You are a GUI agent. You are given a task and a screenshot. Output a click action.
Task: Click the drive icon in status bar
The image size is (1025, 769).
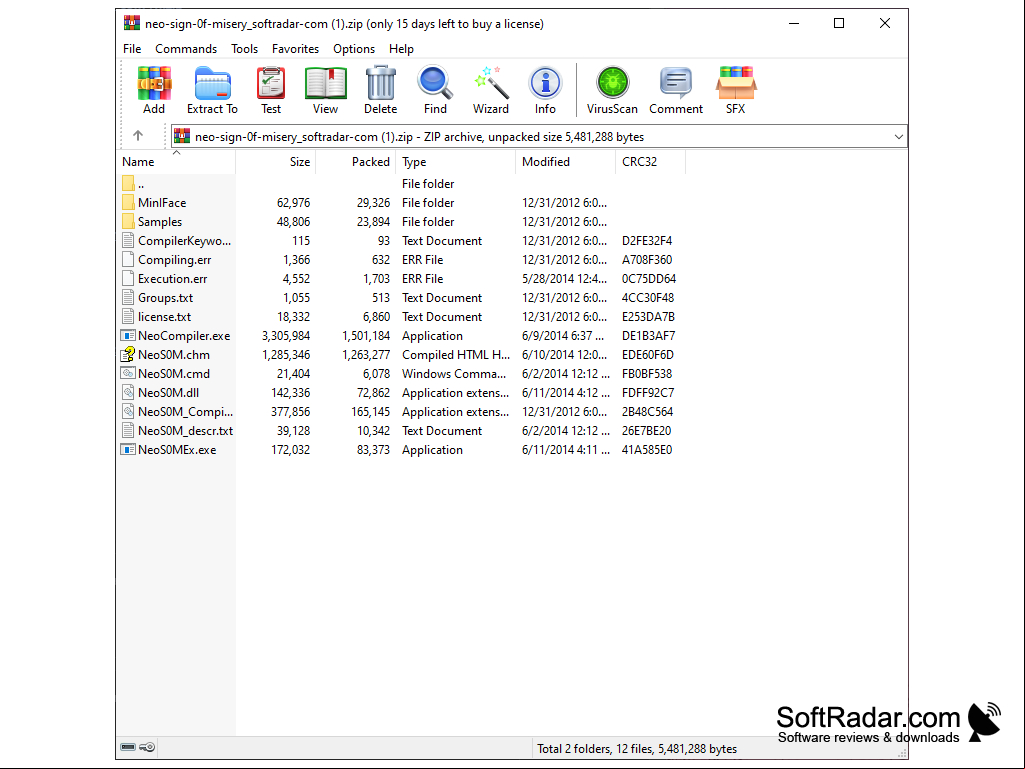point(128,747)
